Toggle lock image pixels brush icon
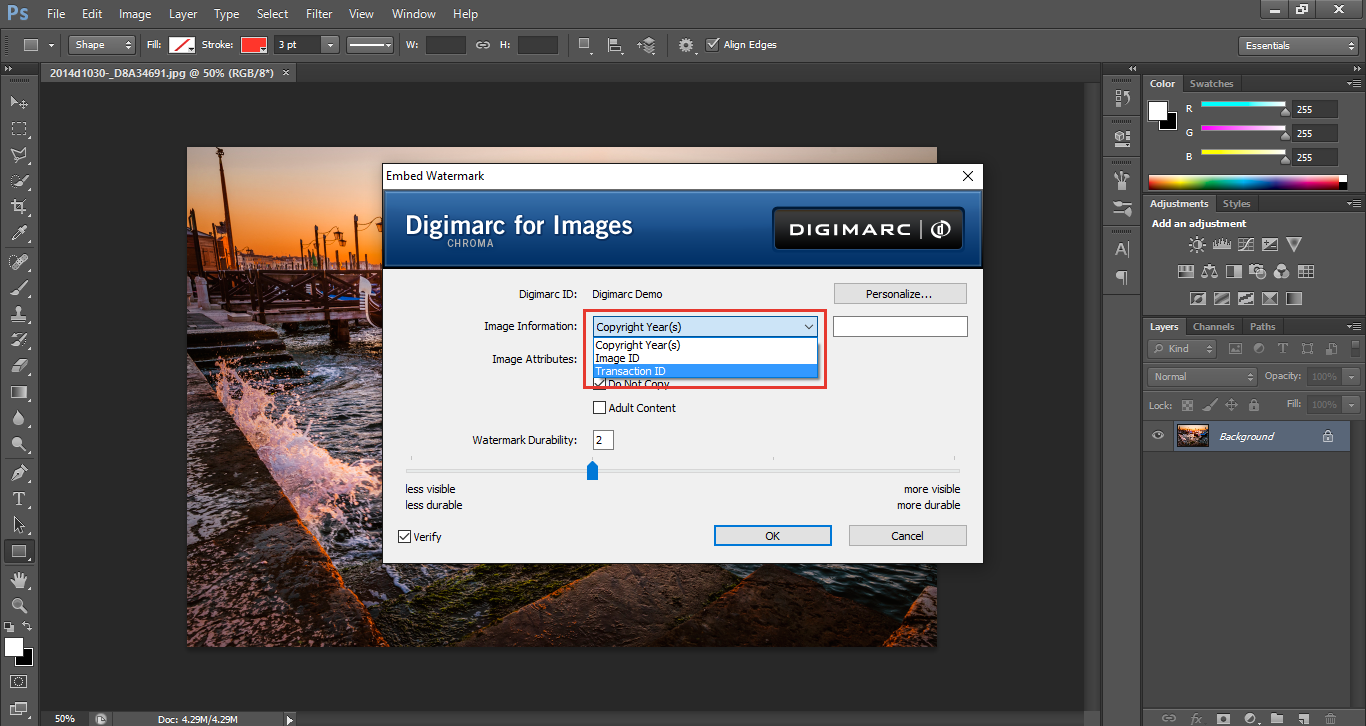 click(x=1209, y=405)
